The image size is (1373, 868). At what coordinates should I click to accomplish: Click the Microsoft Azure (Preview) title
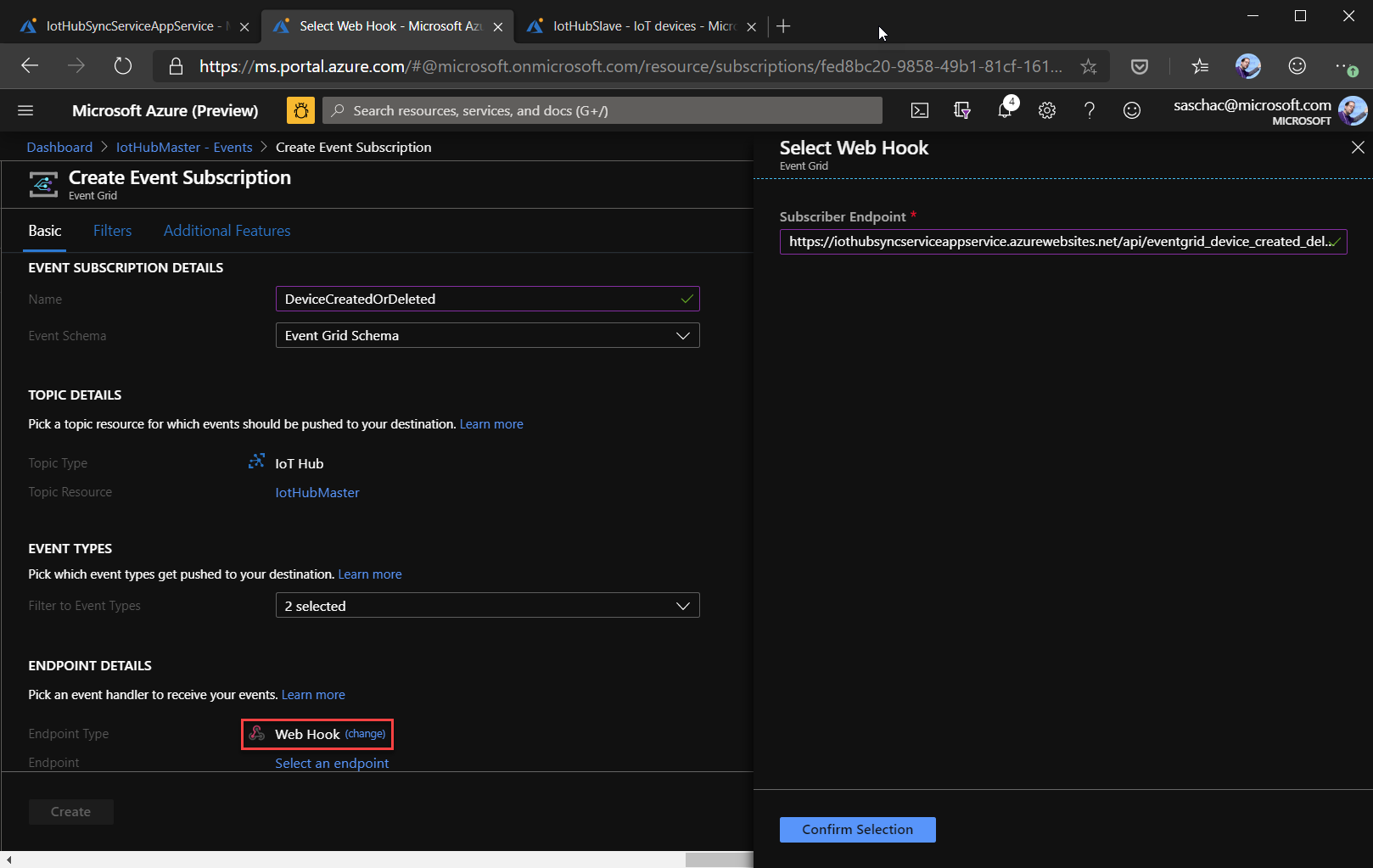165,110
